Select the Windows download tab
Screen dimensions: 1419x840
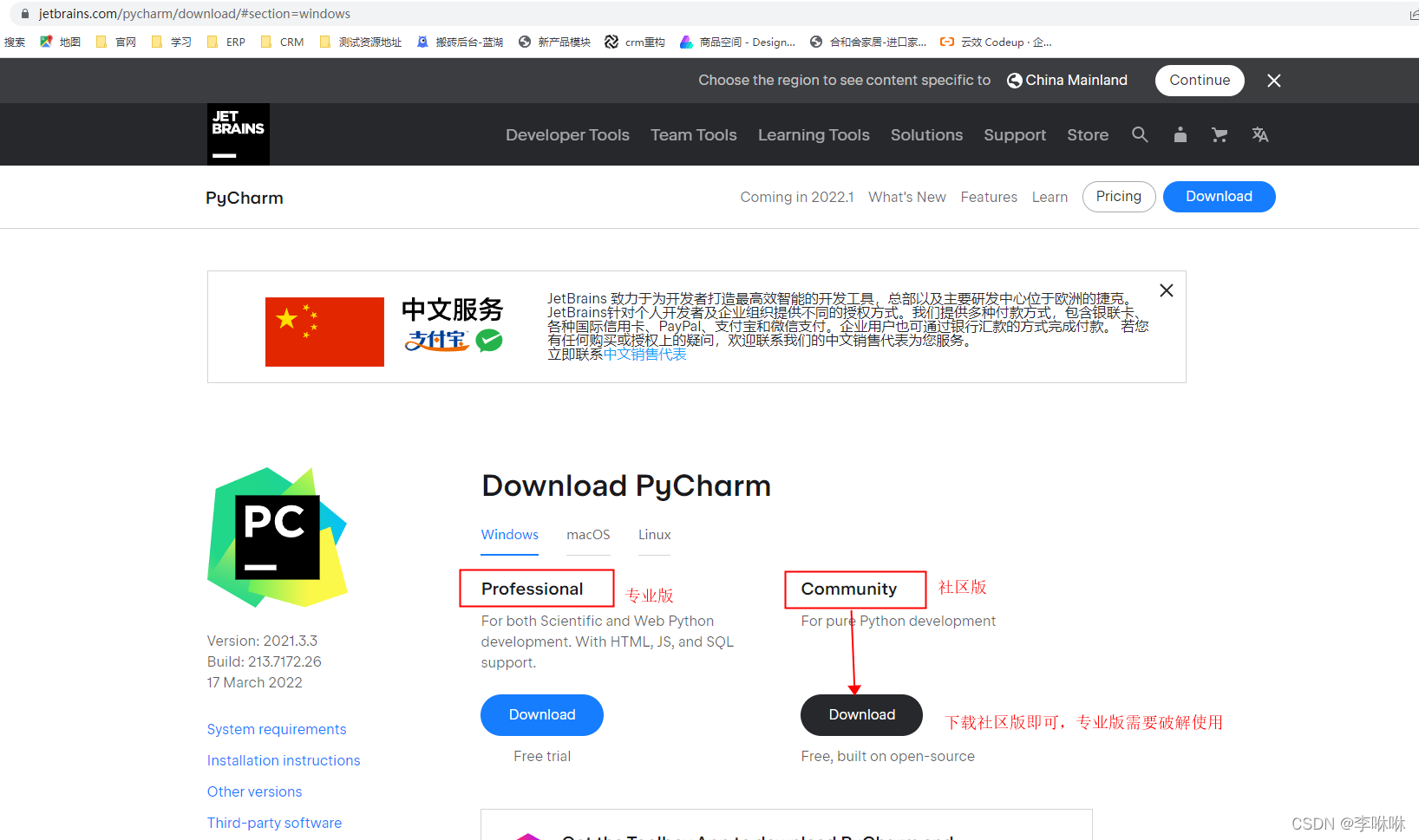coord(510,535)
